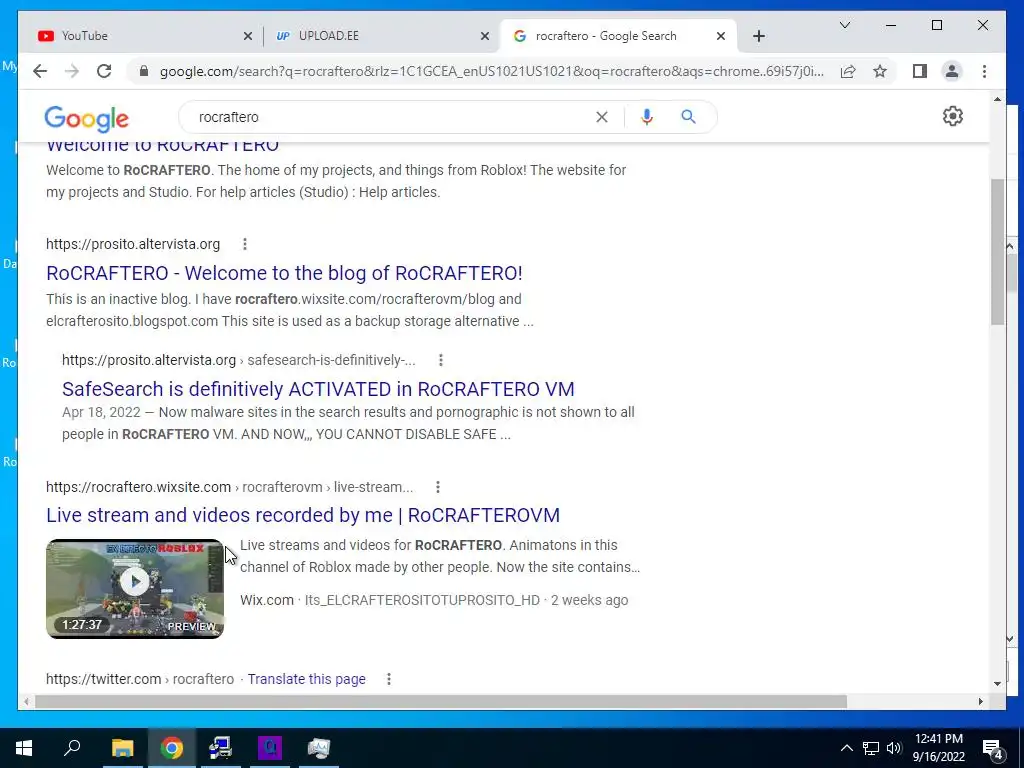Open the network icon in system tray
Image resolution: width=1024 pixels, height=768 pixels.
pos(871,748)
